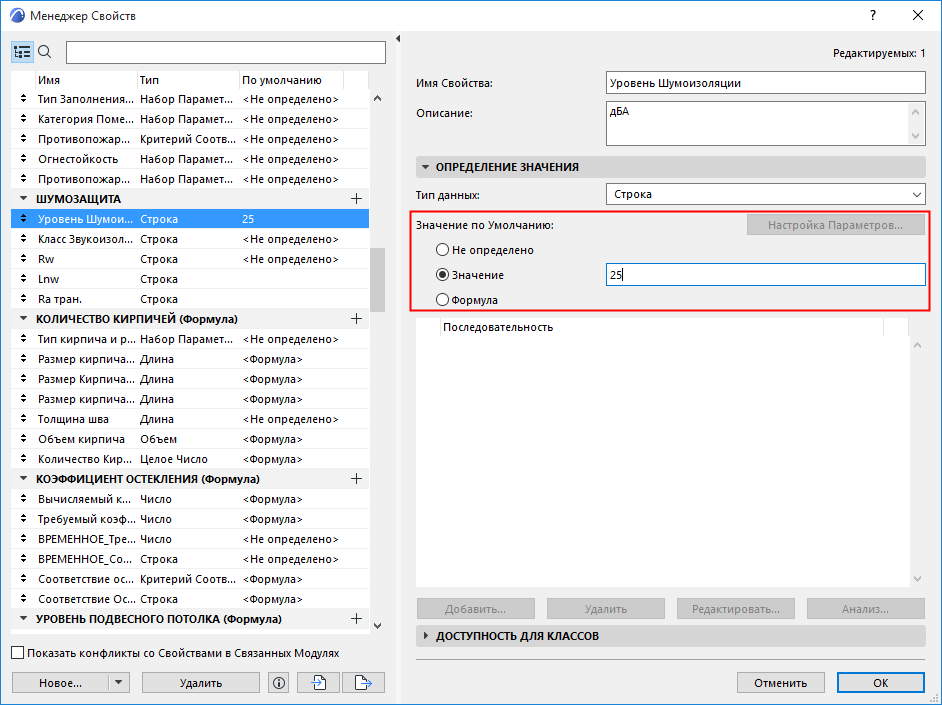This screenshot has width=942, height=705.
Task: Click the Настройка Параметров... button
Action: coord(836,225)
